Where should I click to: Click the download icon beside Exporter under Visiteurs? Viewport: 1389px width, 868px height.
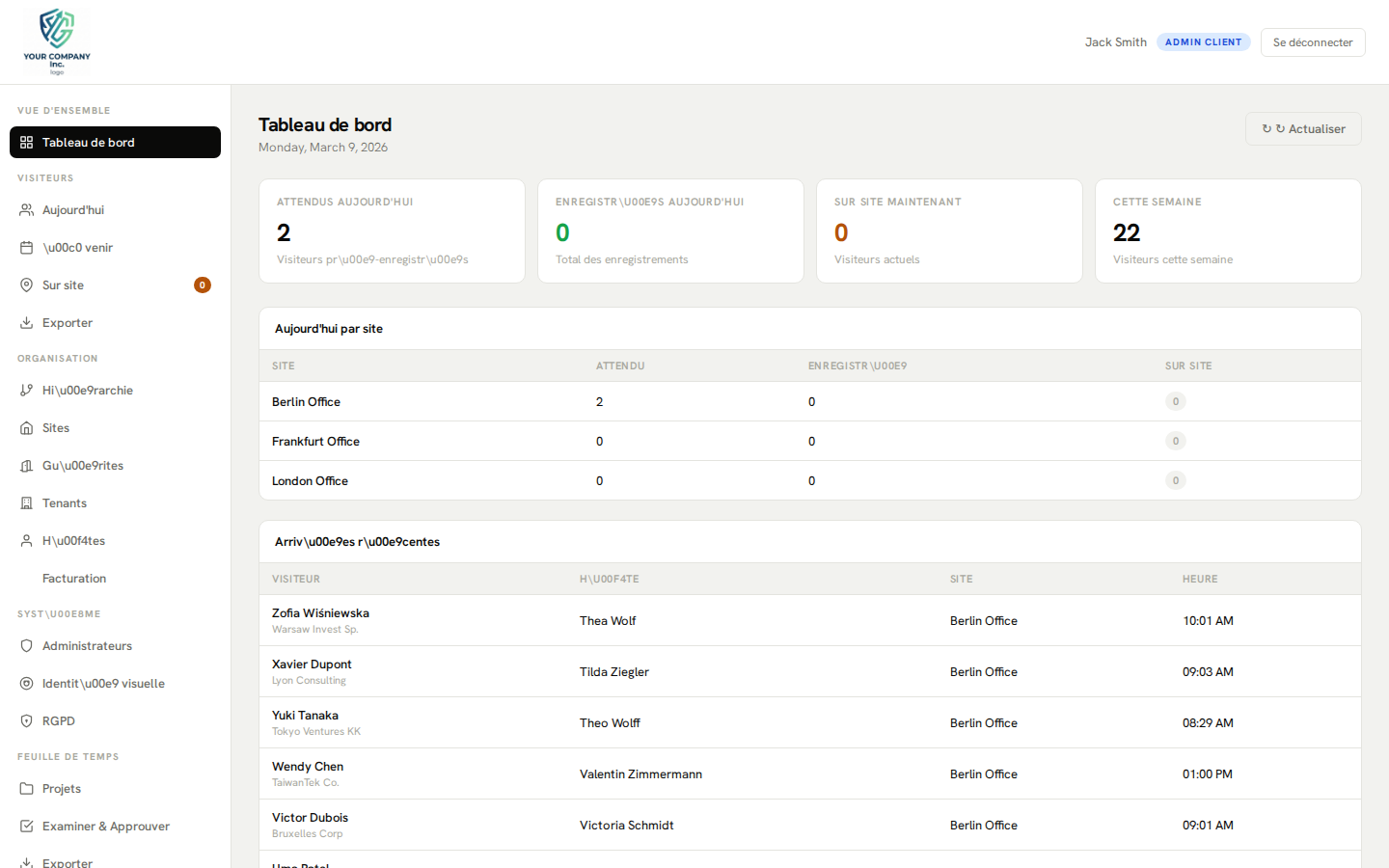pos(27,323)
